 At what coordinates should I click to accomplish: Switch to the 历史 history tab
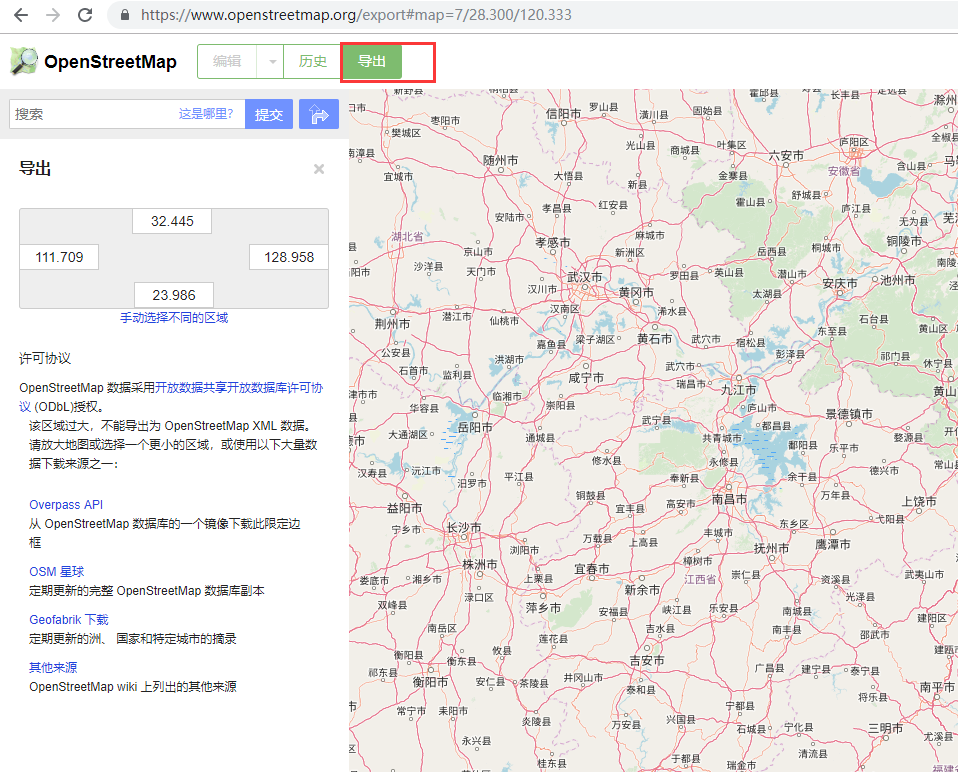tap(312, 61)
